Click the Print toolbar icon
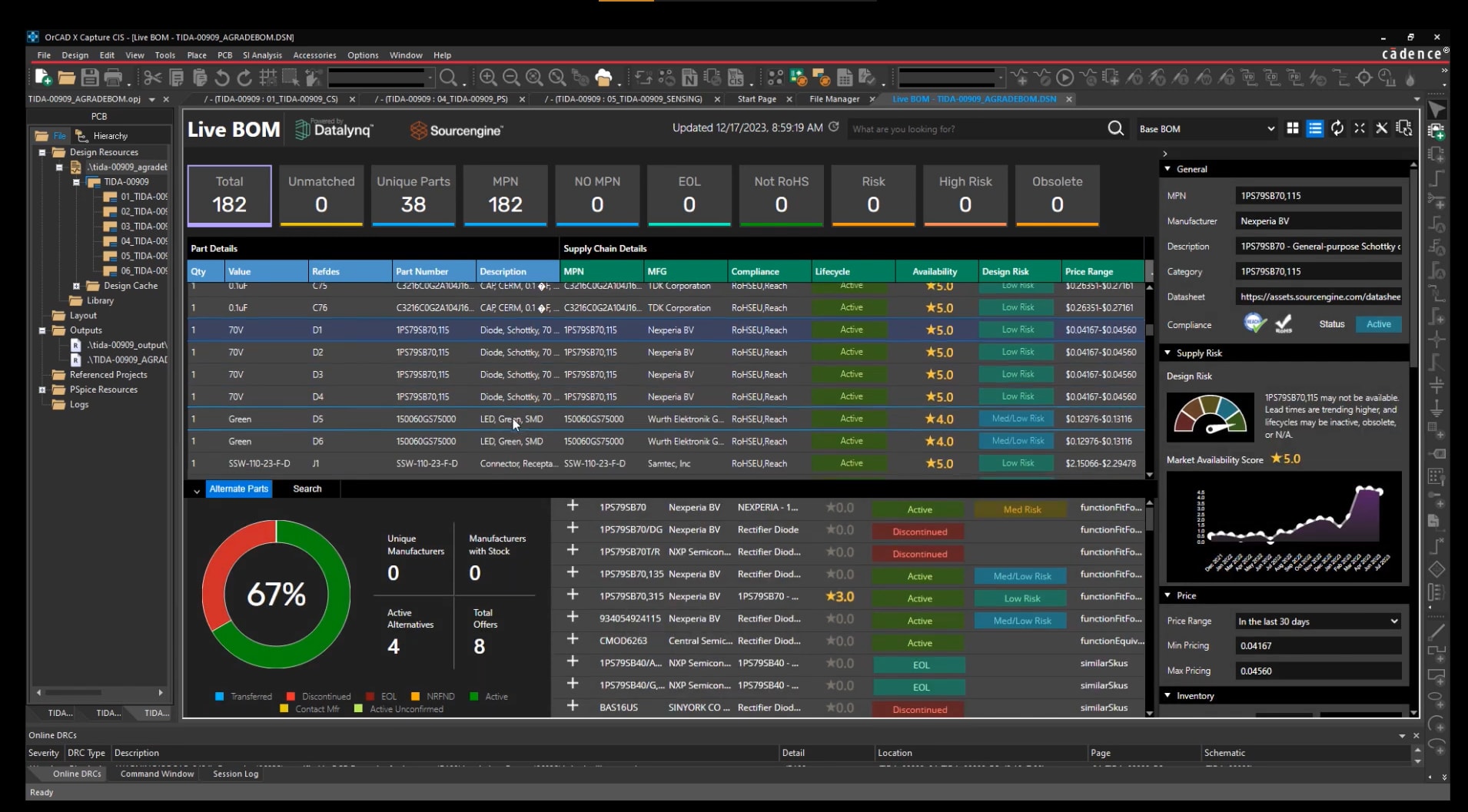Image resolution: width=1468 pixels, height=812 pixels. click(x=113, y=78)
